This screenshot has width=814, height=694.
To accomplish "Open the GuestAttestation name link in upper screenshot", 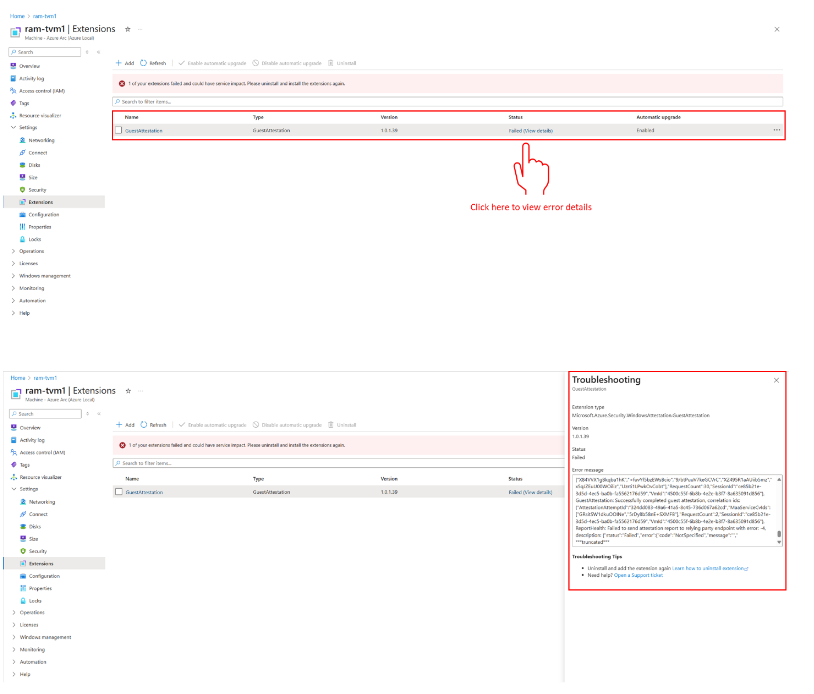I will coord(144,131).
